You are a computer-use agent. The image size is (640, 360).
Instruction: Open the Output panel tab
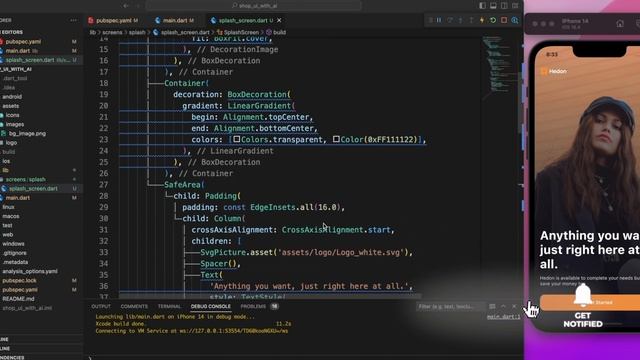101,306
